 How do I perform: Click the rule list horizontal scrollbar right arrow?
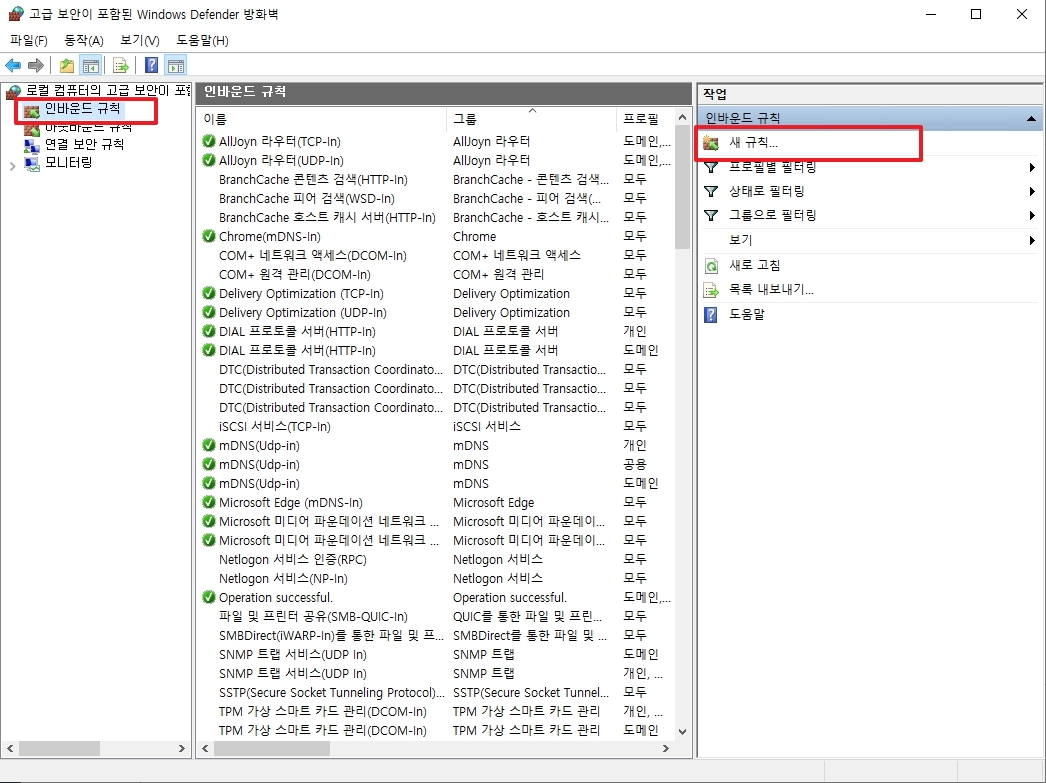coord(665,748)
